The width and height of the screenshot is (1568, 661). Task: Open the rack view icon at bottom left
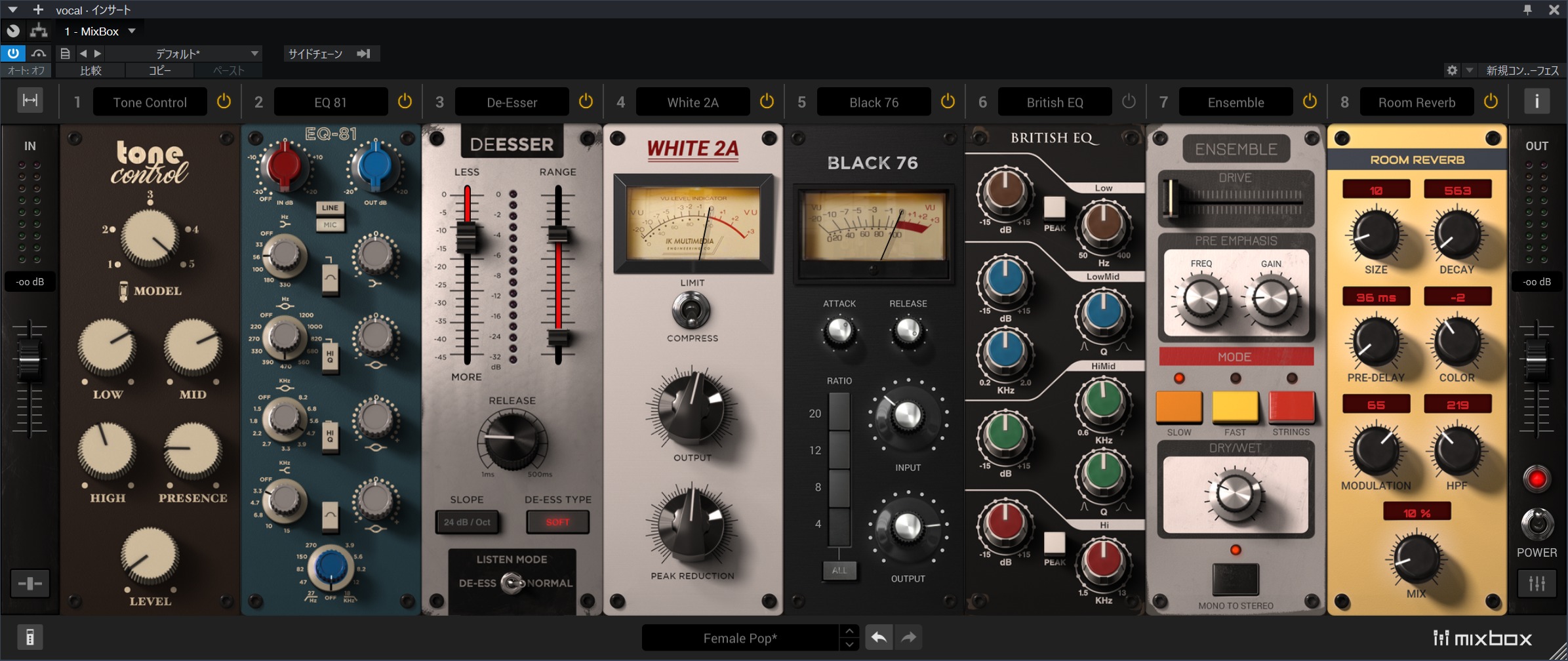[x=30, y=637]
